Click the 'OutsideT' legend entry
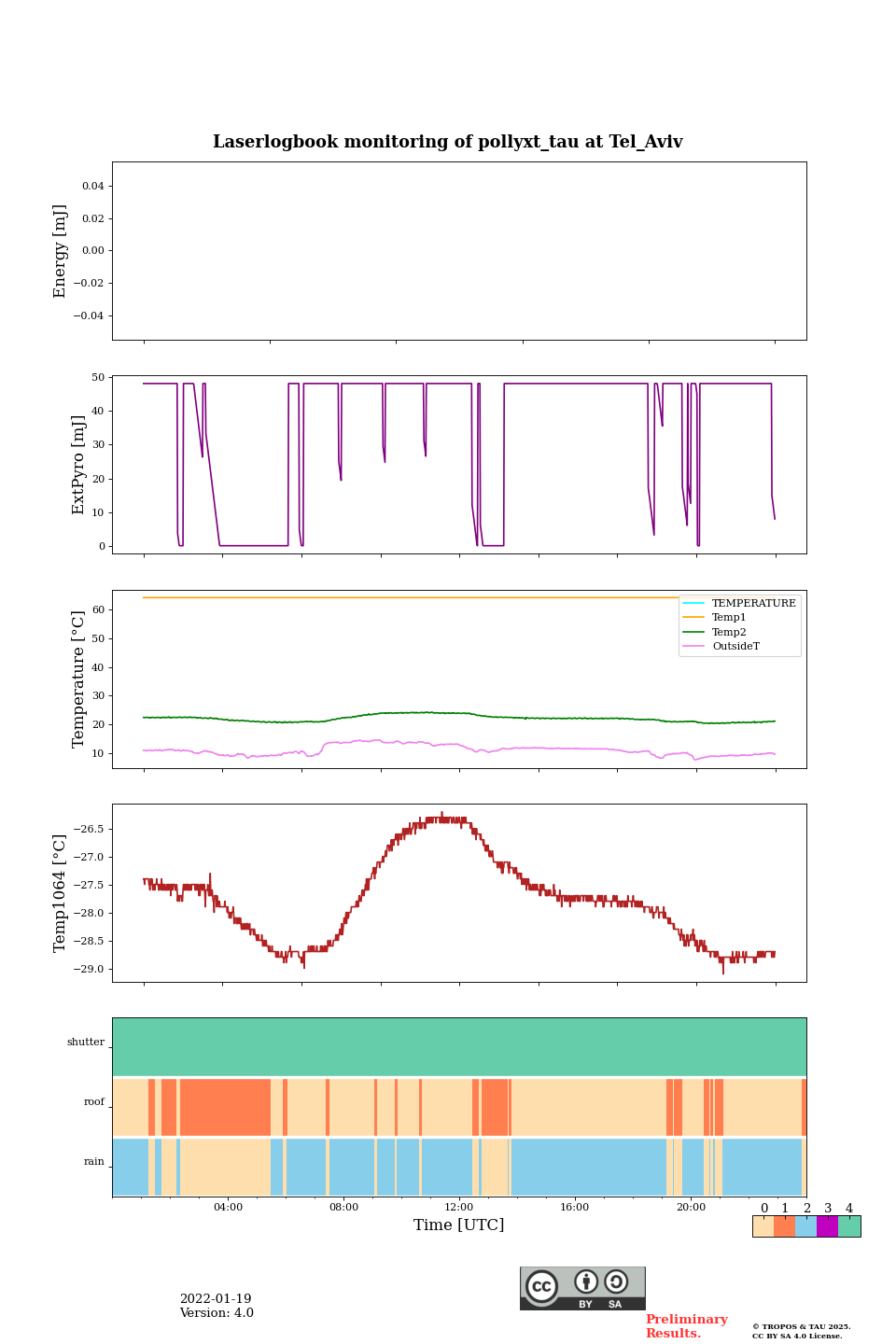Screen dimensions: 896x1344 point(721,646)
